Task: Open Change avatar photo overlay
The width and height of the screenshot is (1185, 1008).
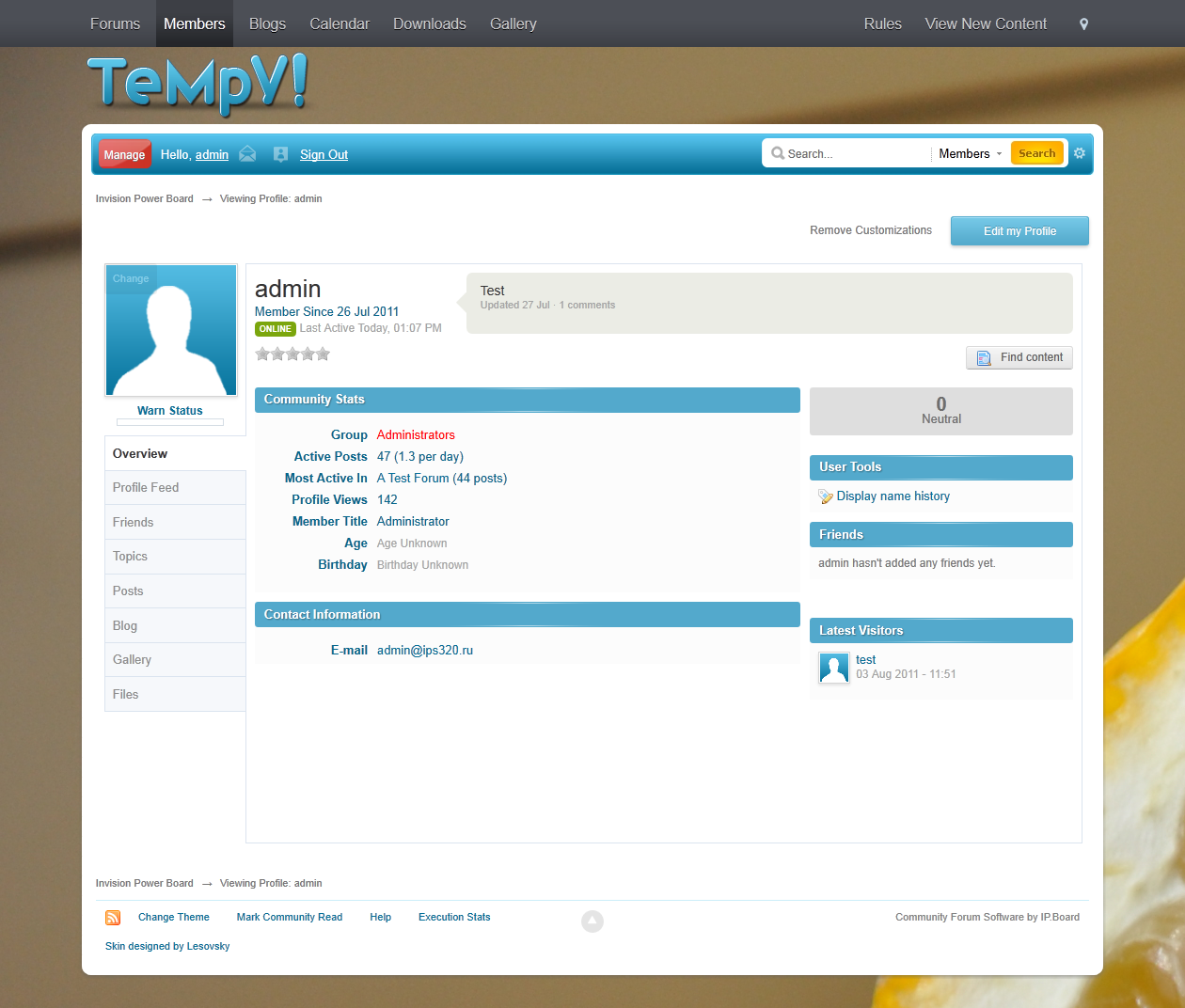Action: click(131, 279)
